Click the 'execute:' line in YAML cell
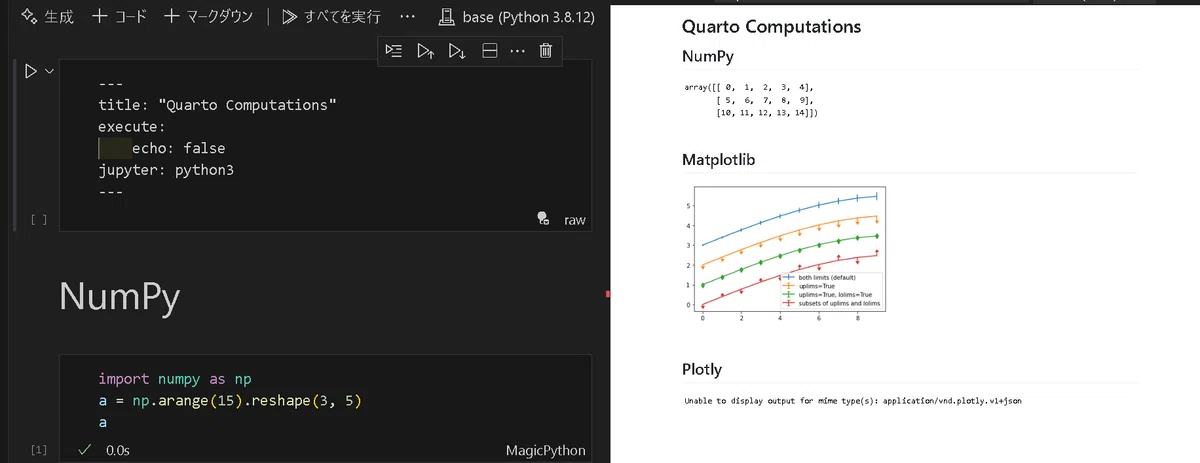This screenshot has width=1200, height=463. 132,127
